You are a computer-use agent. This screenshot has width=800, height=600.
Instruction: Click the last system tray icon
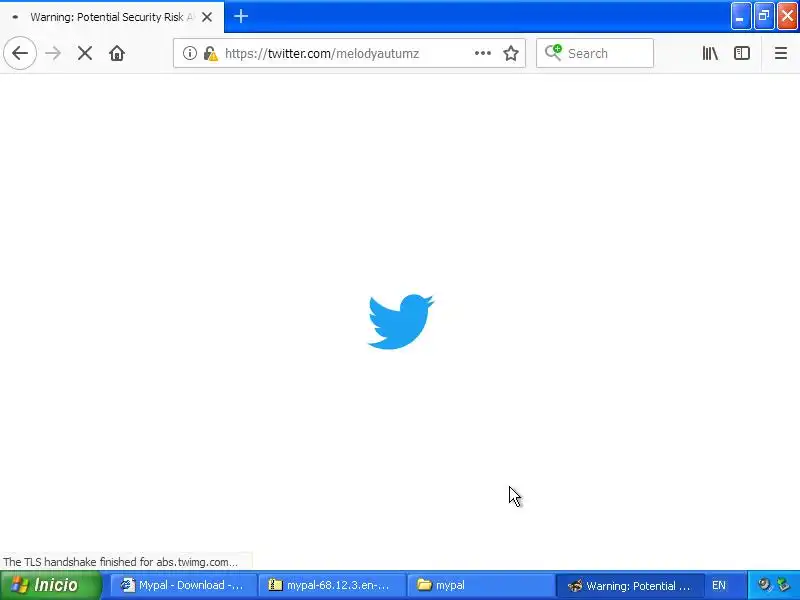[x=784, y=585]
